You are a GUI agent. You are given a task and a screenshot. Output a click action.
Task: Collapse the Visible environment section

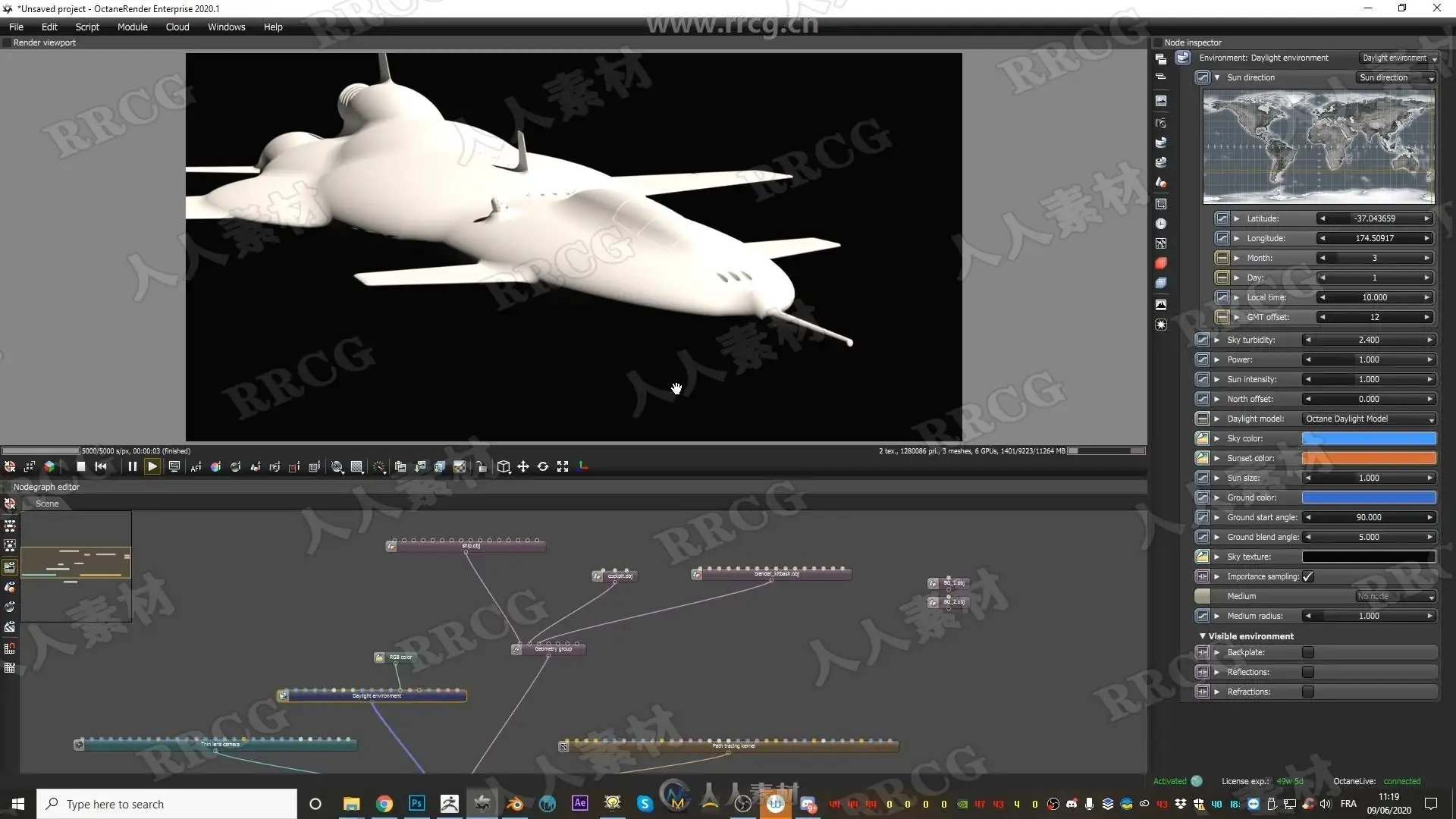click(x=1203, y=636)
